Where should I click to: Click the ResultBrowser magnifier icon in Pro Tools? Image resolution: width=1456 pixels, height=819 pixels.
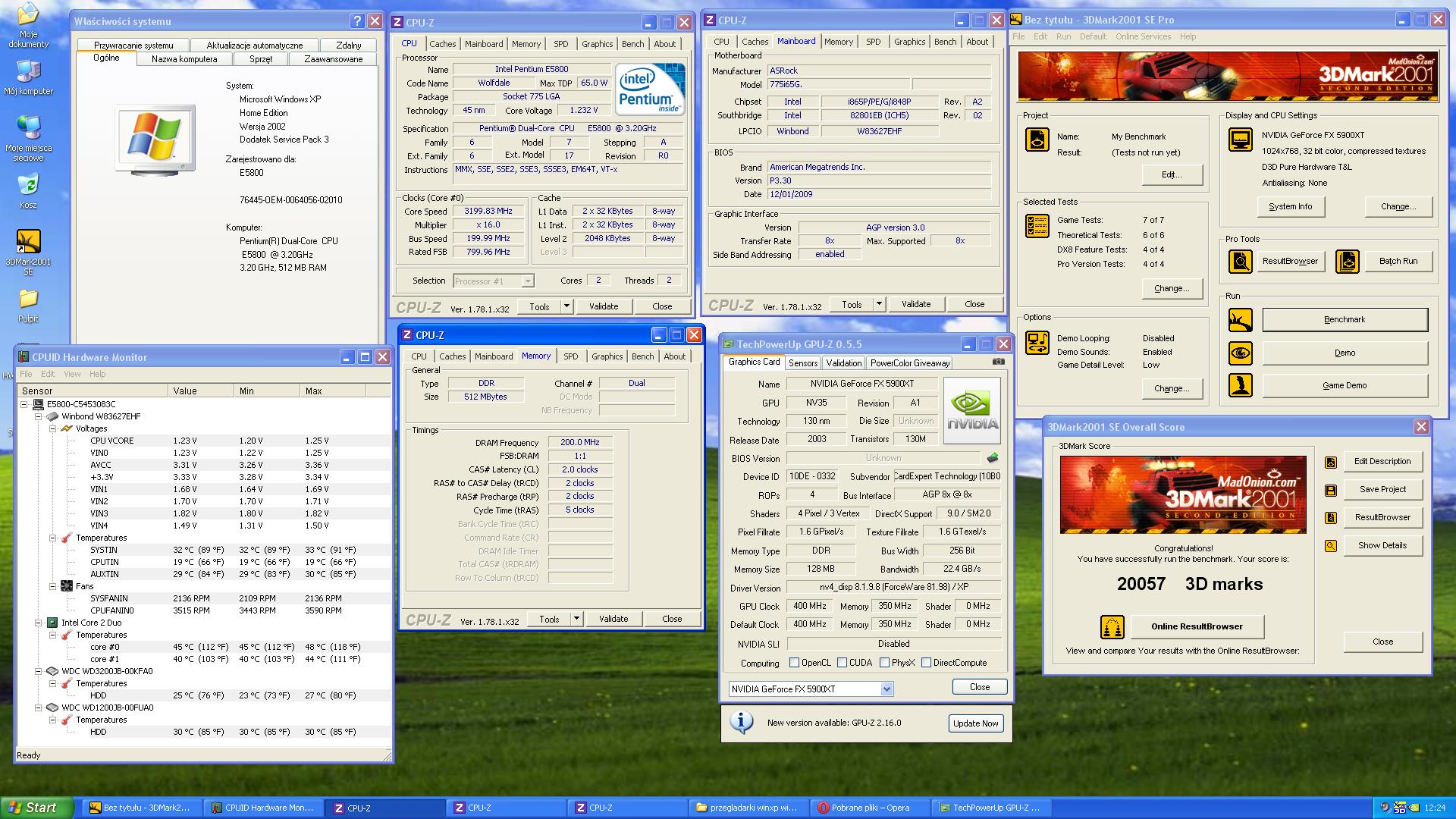click(x=1241, y=262)
